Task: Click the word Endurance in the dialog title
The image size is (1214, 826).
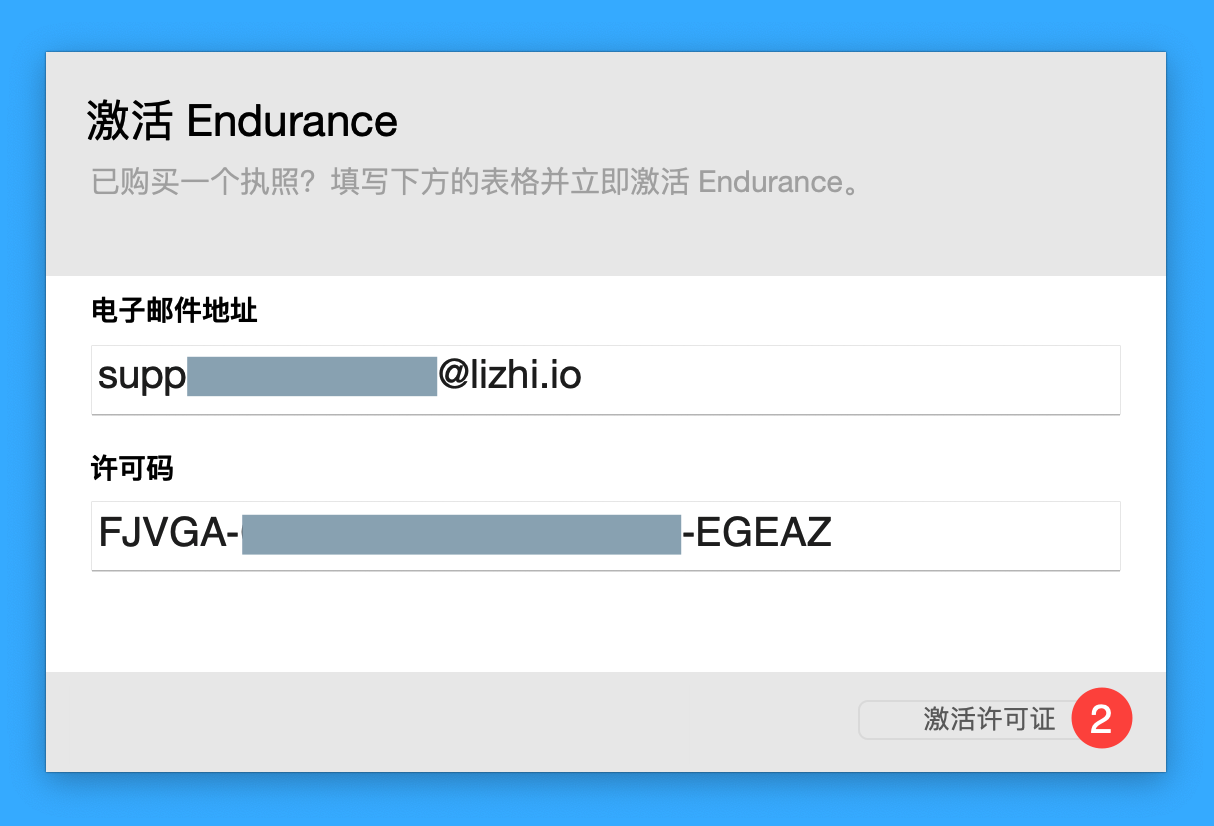Action: click(x=292, y=122)
